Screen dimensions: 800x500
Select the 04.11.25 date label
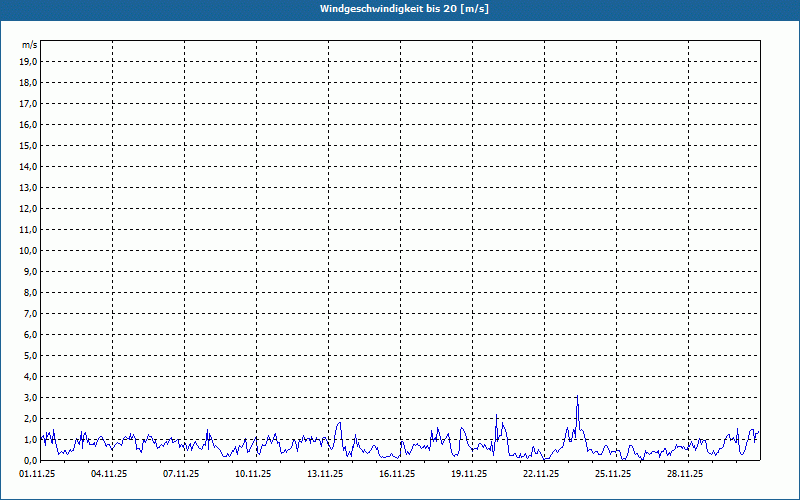[109, 474]
